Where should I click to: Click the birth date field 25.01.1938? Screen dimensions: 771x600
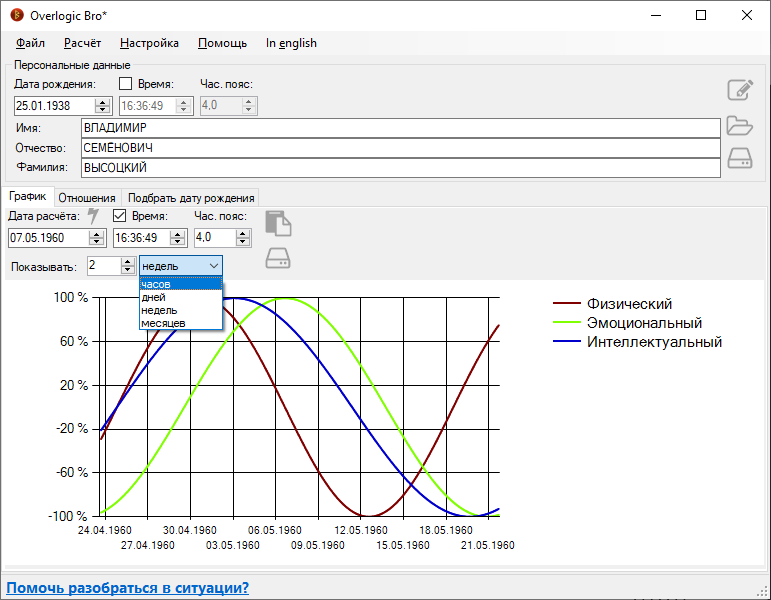54,105
